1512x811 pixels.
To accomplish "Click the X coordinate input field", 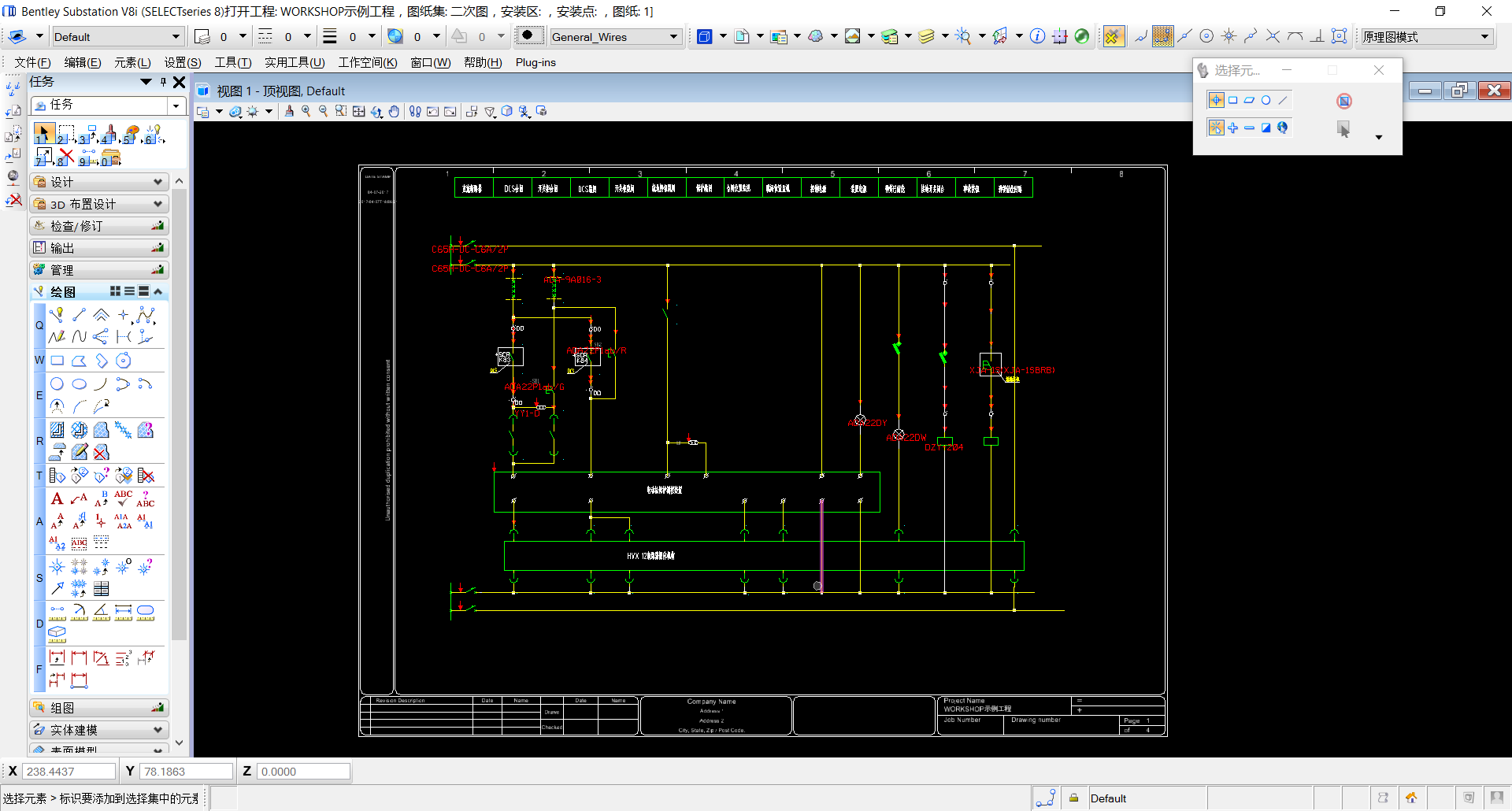I will pos(69,772).
